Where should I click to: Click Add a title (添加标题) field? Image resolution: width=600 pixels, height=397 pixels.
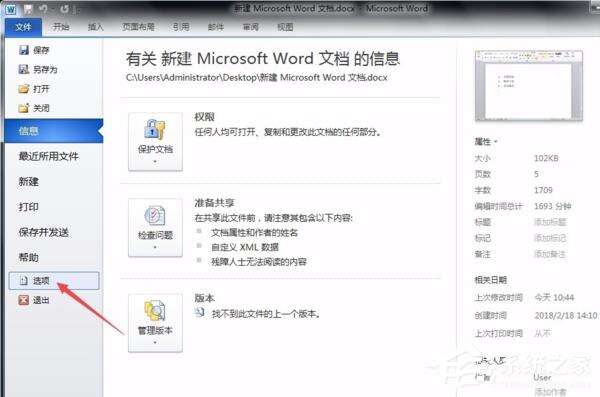[x=550, y=222]
